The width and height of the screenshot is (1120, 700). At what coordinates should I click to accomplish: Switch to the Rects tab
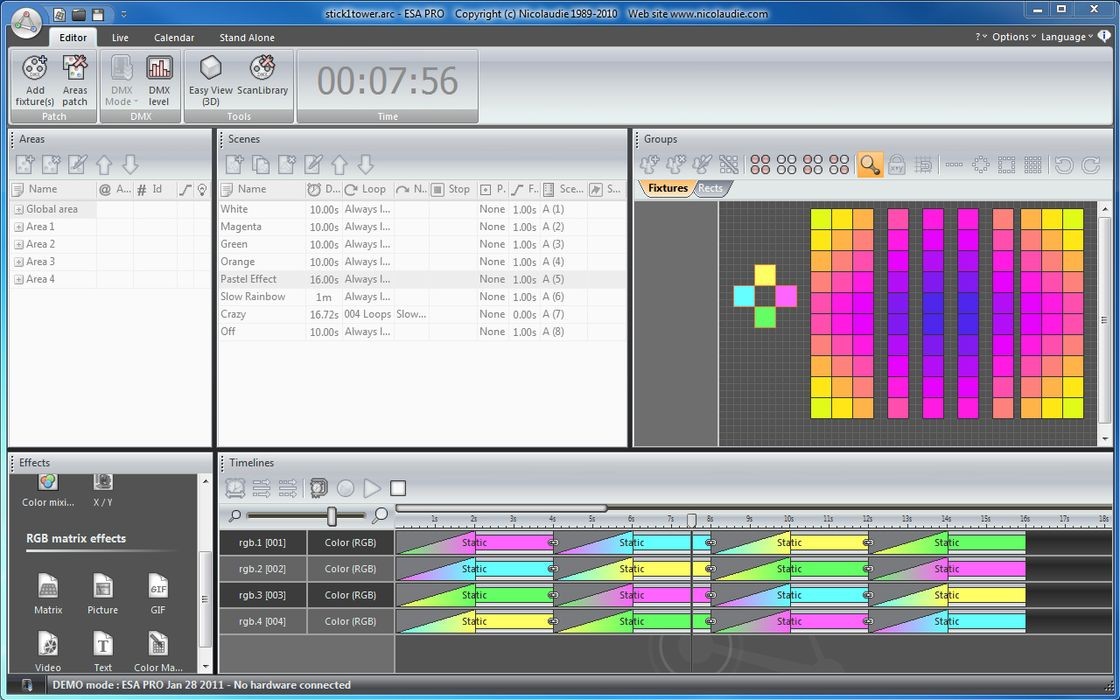point(711,188)
